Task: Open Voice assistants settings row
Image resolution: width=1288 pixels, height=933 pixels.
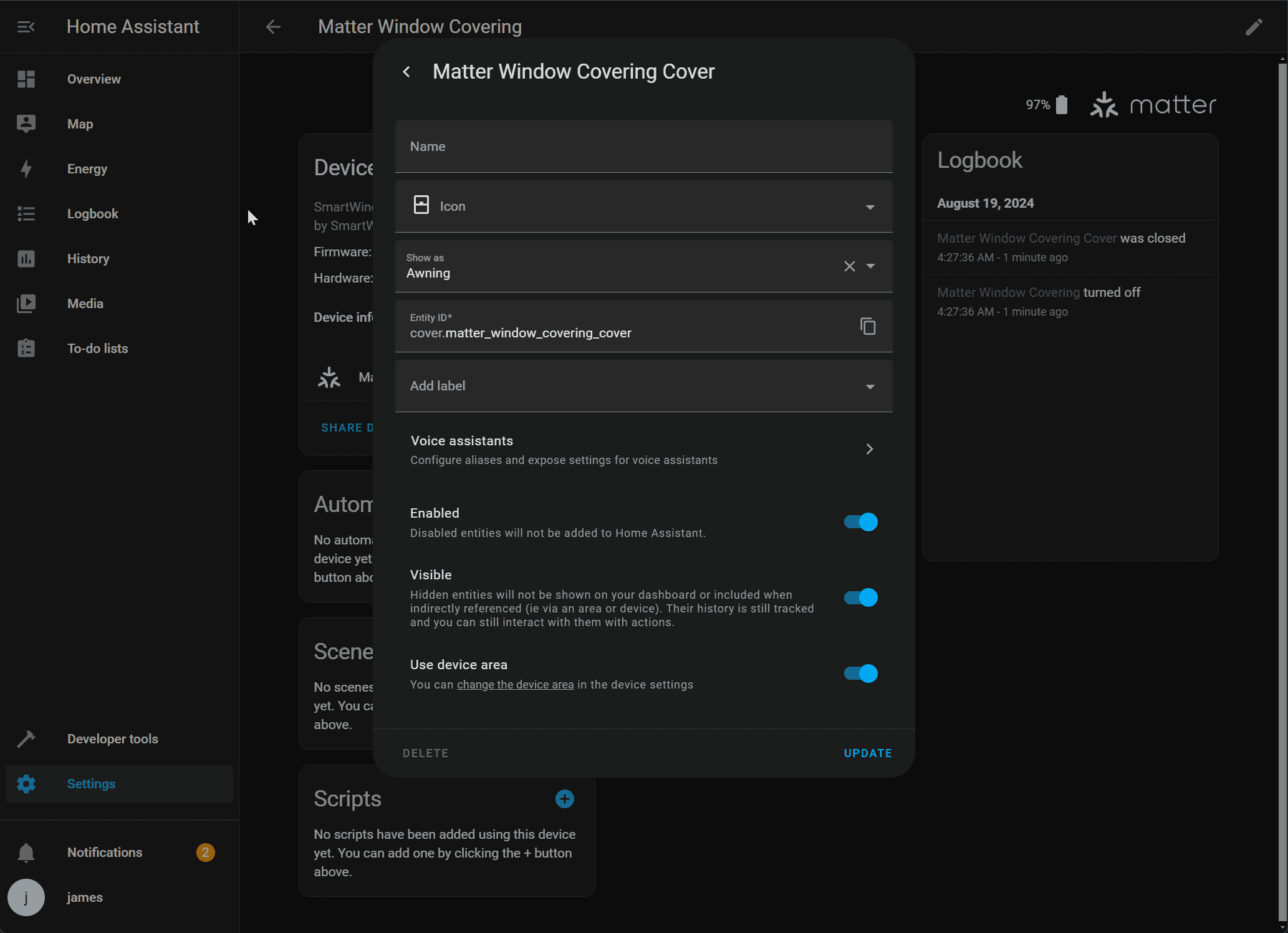Action: pyautogui.click(x=643, y=450)
